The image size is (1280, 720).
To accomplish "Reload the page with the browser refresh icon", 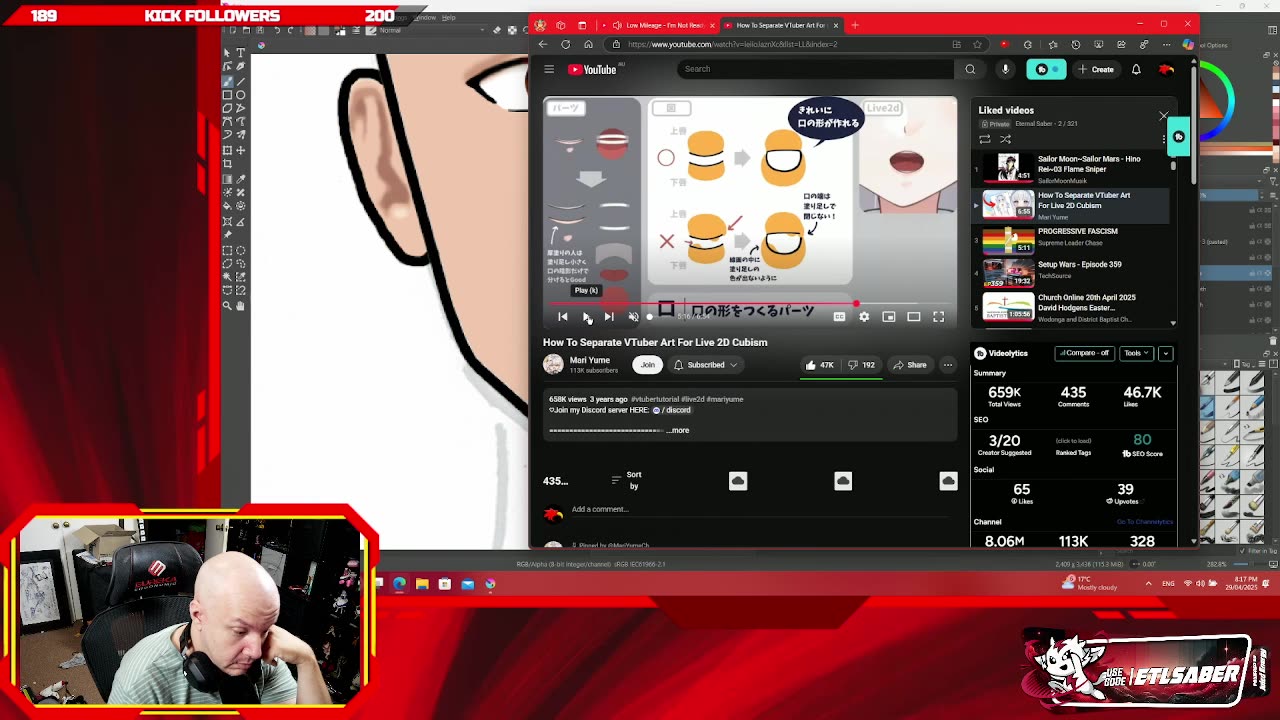I will pos(565,44).
